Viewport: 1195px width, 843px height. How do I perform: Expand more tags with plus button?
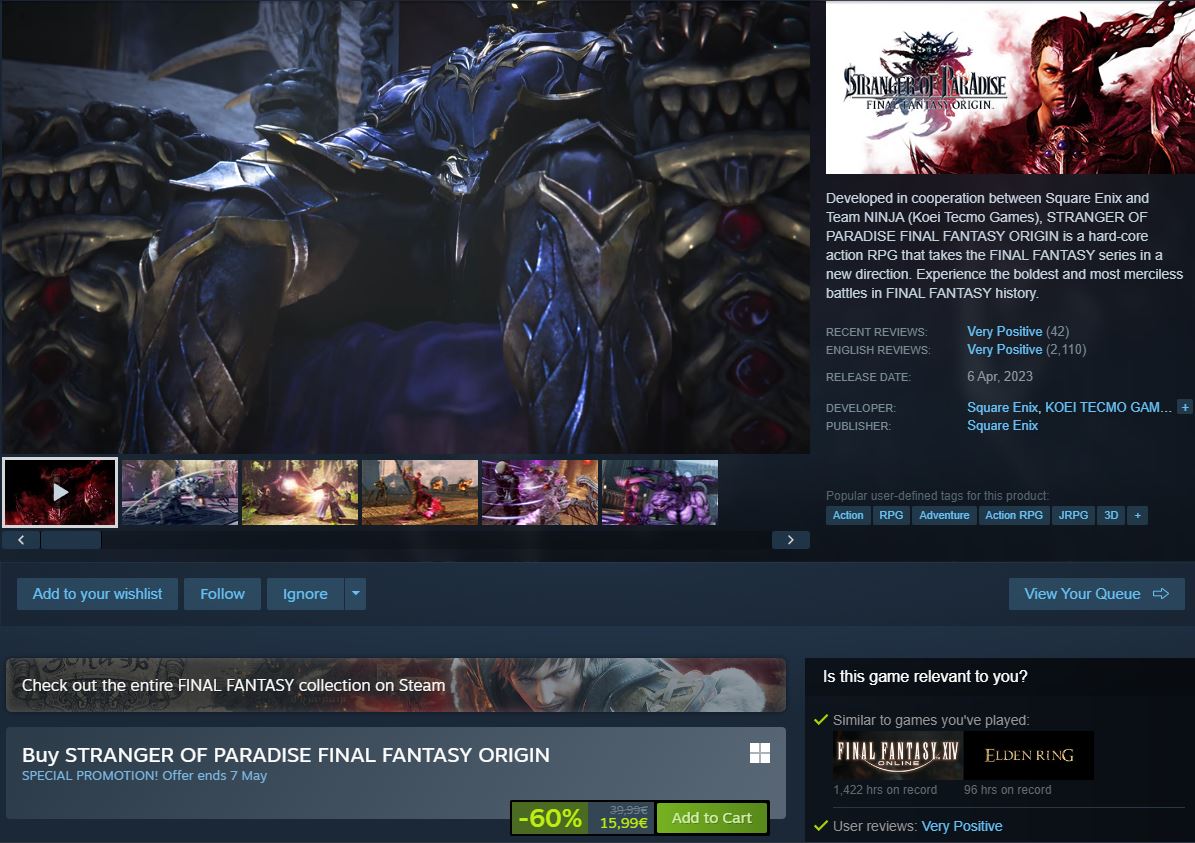1137,515
